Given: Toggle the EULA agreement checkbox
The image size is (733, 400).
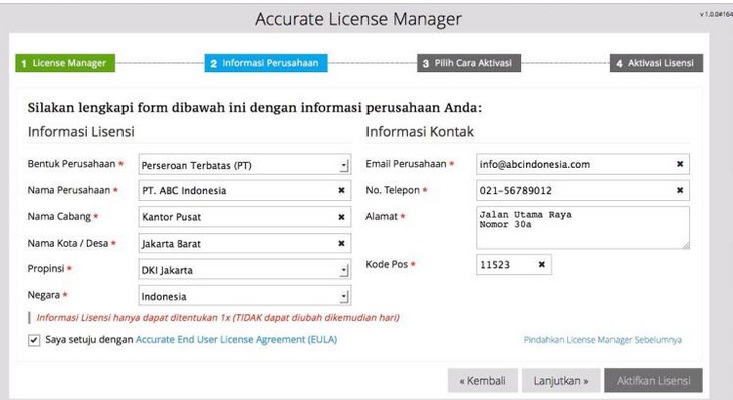Looking at the screenshot, I should pos(34,340).
